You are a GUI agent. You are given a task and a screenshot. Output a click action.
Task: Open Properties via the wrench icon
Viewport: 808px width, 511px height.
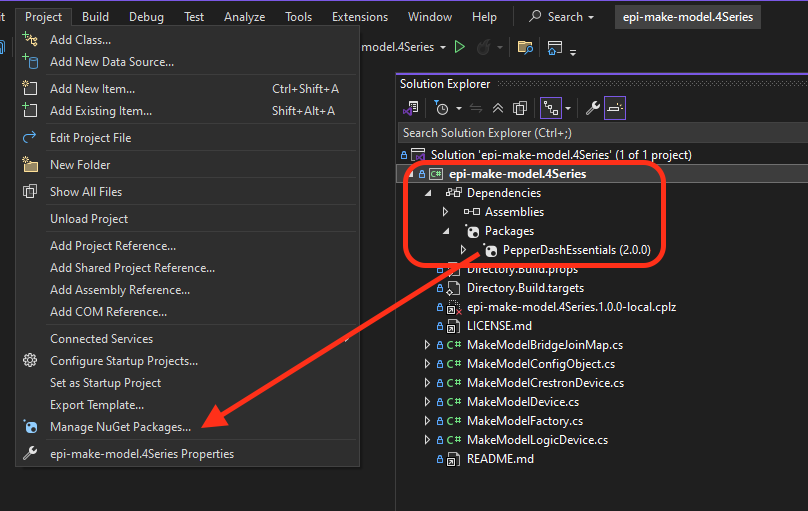click(592, 108)
